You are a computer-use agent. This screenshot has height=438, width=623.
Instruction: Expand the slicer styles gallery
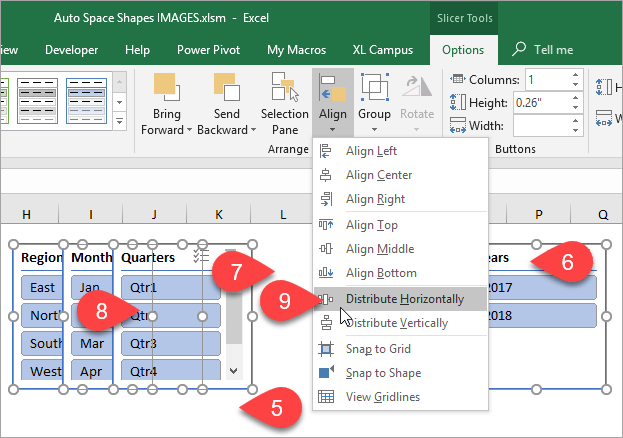coord(120,121)
